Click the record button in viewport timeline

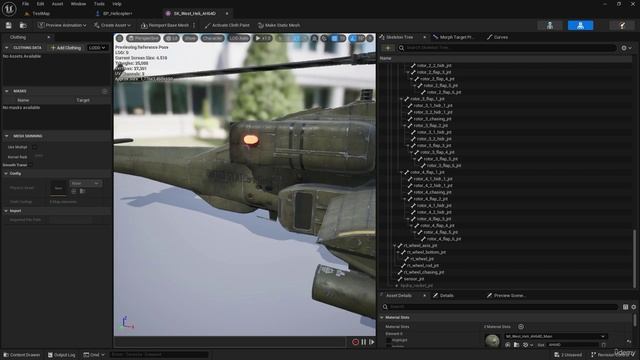355,342
